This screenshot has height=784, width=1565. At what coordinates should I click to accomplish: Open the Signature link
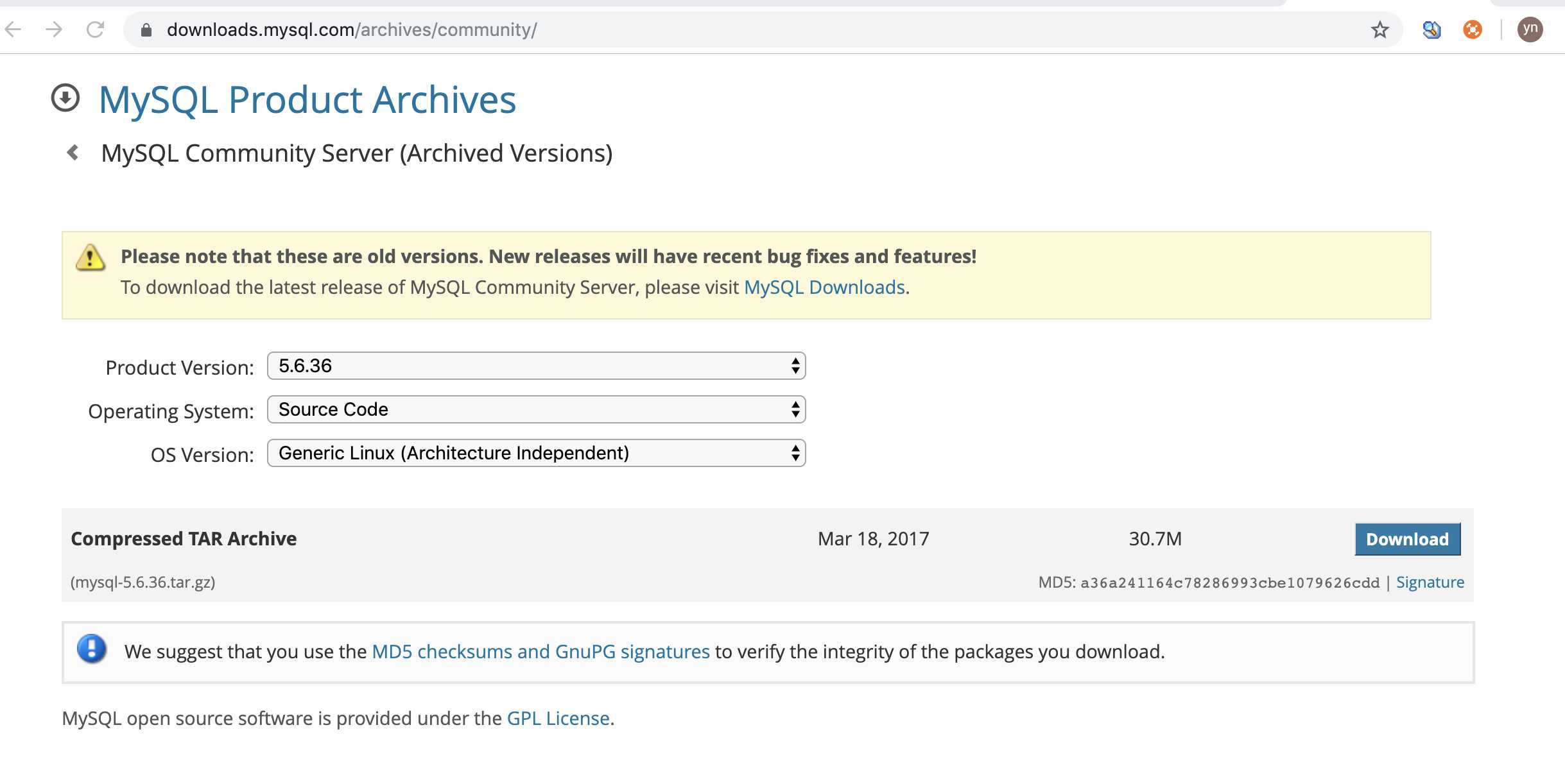[1430, 582]
